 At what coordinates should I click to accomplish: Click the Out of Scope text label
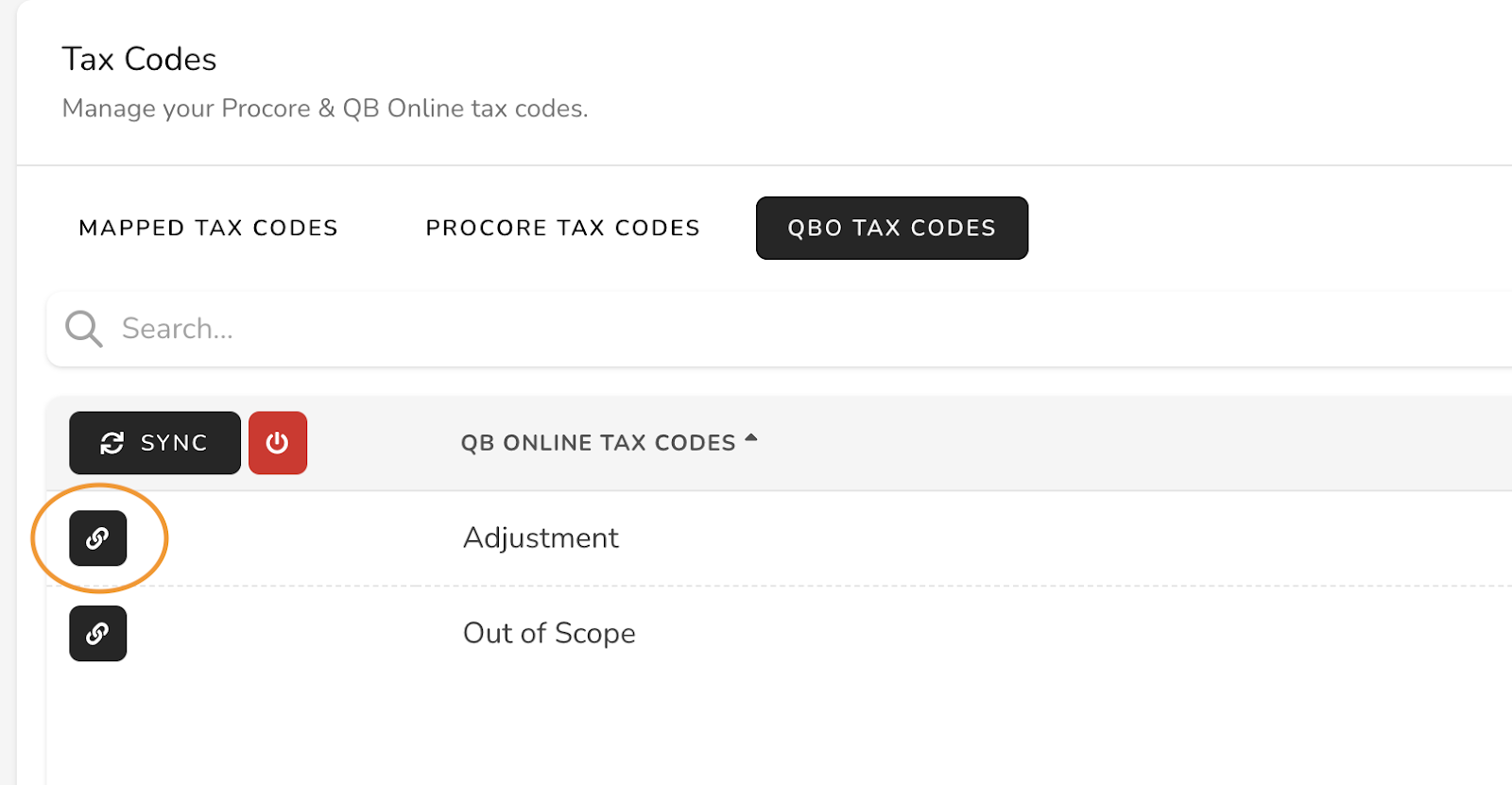(549, 633)
